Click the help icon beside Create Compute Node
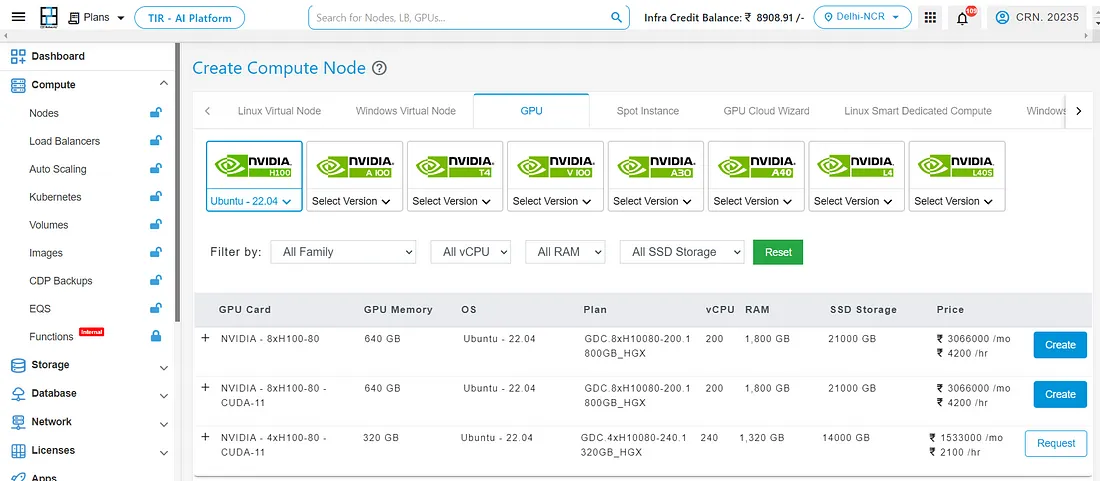The image size is (1100, 481). point(380,68)
